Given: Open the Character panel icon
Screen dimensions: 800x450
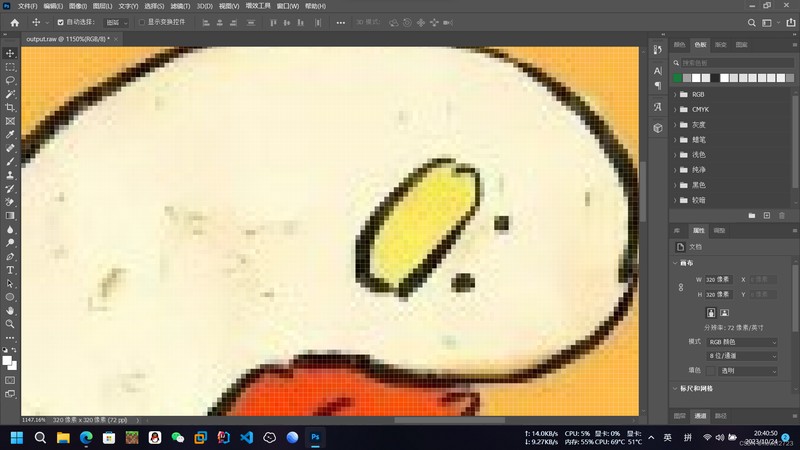Looking at the screenshot, I should pyautogui.click(x=658, y=70).
